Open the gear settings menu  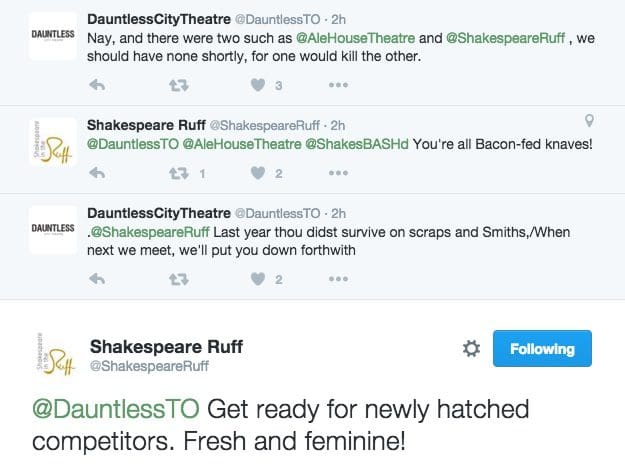click(x=472, y=349)
